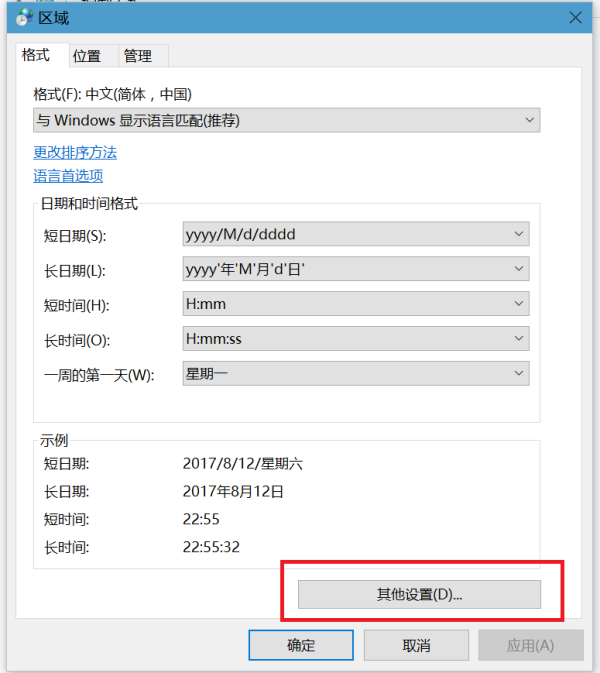
Task: Expand the 一周的第一天 星期一 dropdown
Action: 355,374
